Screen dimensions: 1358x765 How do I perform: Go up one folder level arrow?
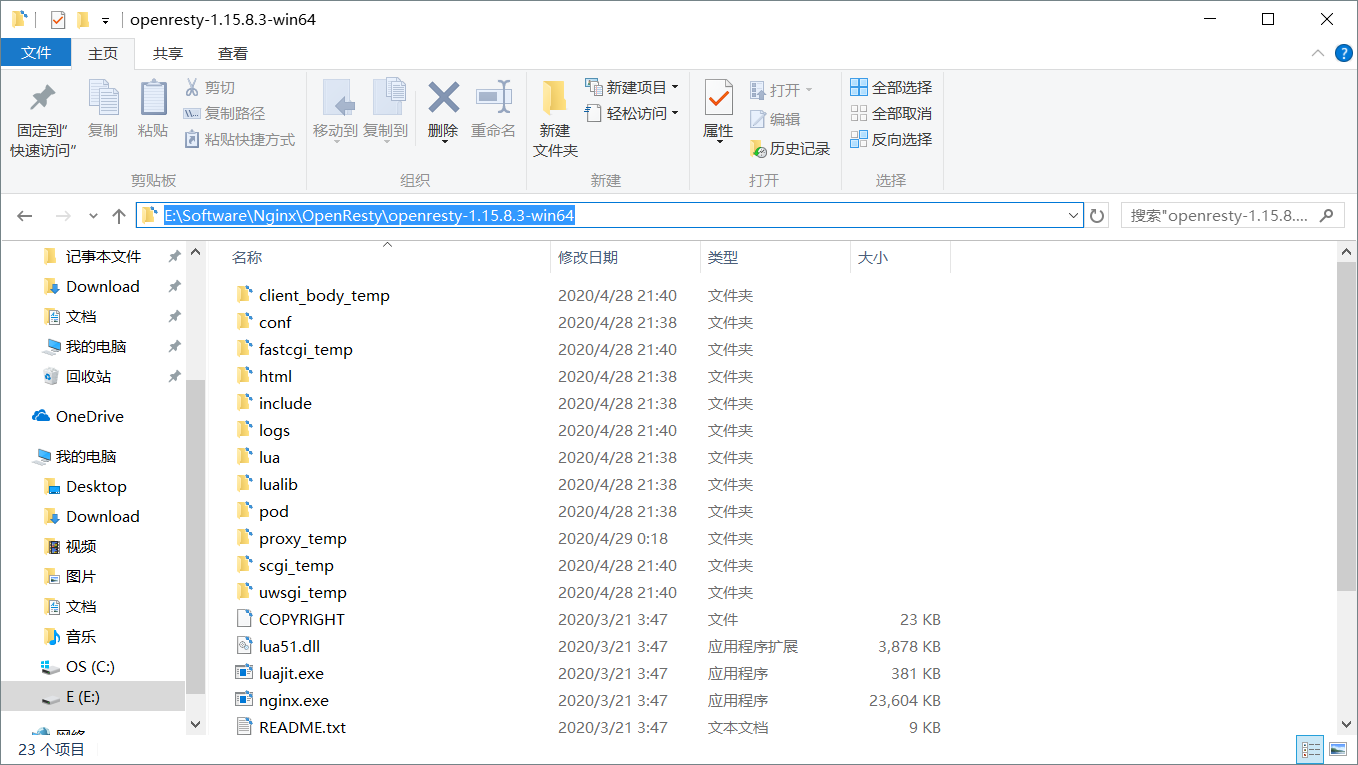coord(119,215)
